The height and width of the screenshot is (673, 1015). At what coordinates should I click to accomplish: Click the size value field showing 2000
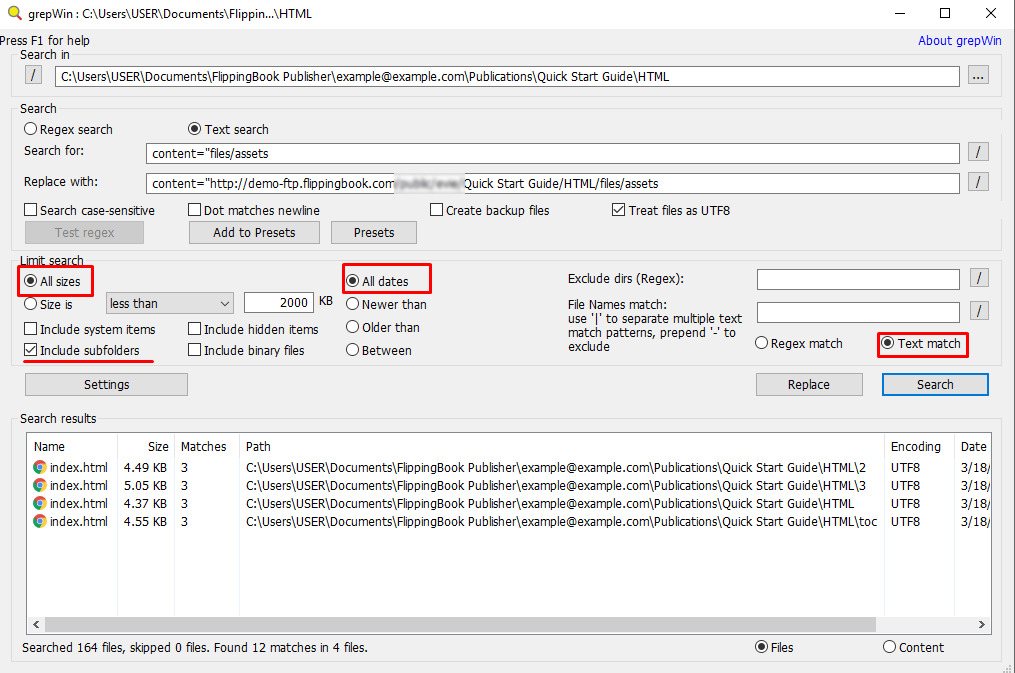279,302
